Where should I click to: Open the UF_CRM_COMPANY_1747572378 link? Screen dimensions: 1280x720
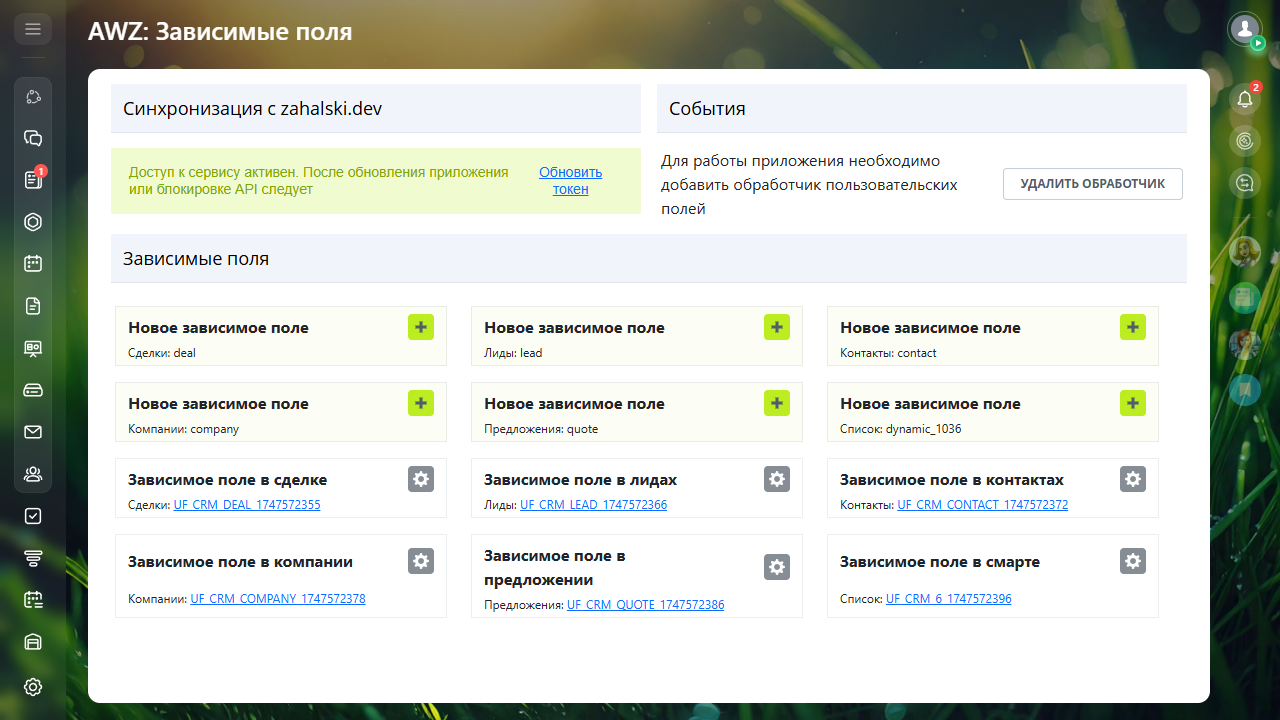(x=278, y=599)
